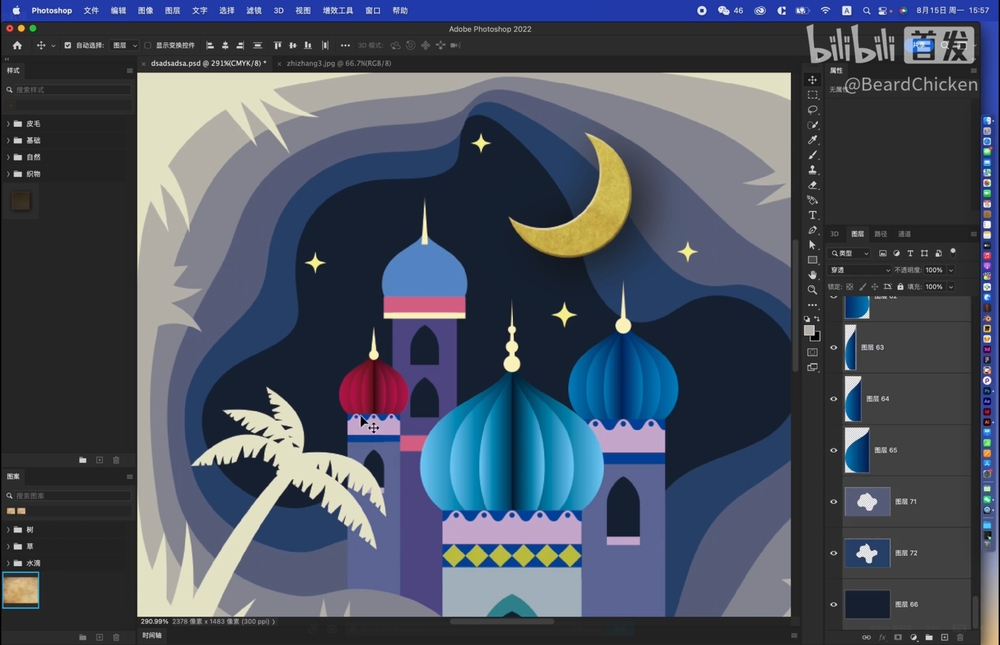Add a layer style with fx icon
The image size is (1000, 645).
click(882, 637)
